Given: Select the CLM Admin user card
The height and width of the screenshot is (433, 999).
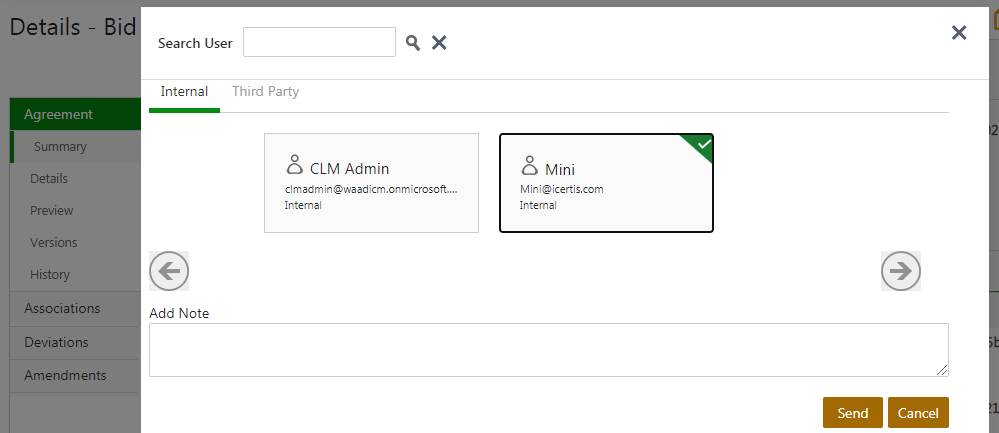Looking at the screenshot, I should tap(371, 183).
